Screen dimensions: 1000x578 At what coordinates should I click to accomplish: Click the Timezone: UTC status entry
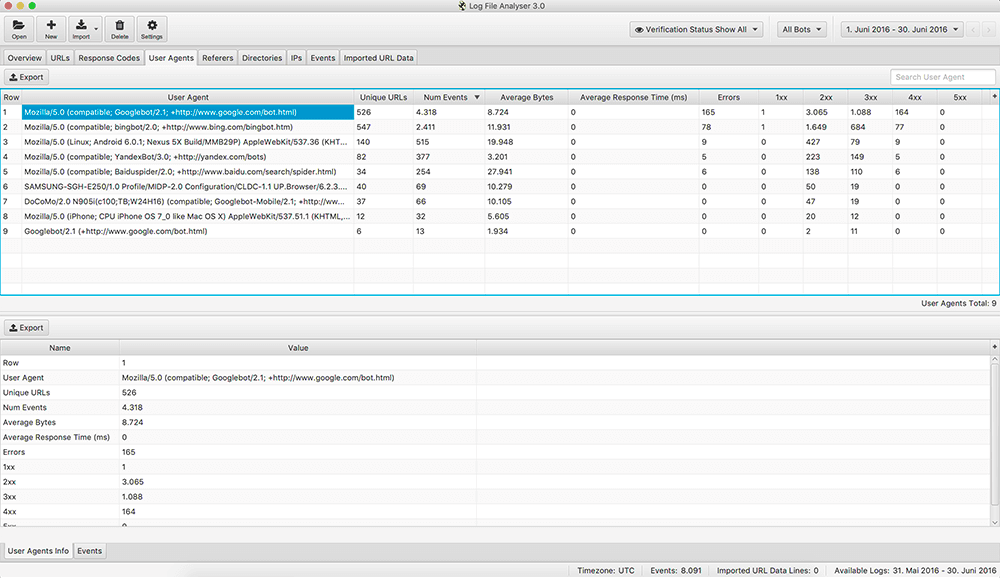606,571
